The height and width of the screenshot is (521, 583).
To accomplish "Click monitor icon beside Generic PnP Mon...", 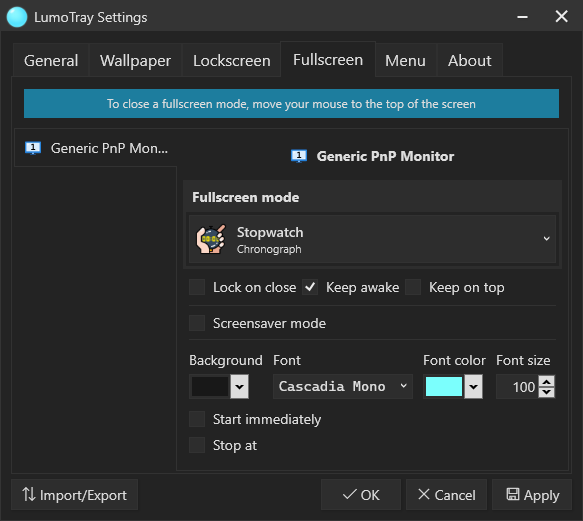I will coord(33,148).
